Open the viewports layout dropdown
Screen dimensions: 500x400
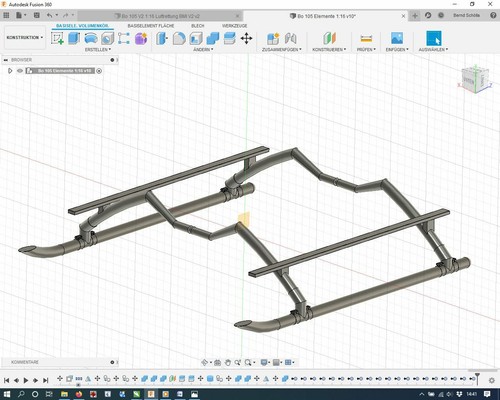tap(290, 362)
